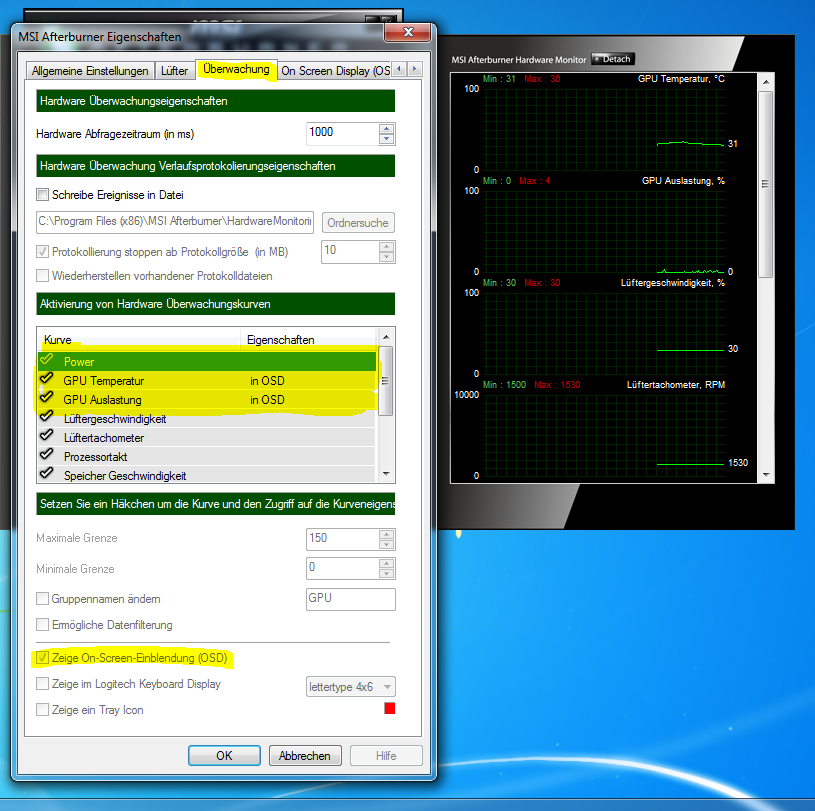Uncheck Speicher Geschwindigkeit curve checkmark
815x811 pixels.
(x=47, y=473)
